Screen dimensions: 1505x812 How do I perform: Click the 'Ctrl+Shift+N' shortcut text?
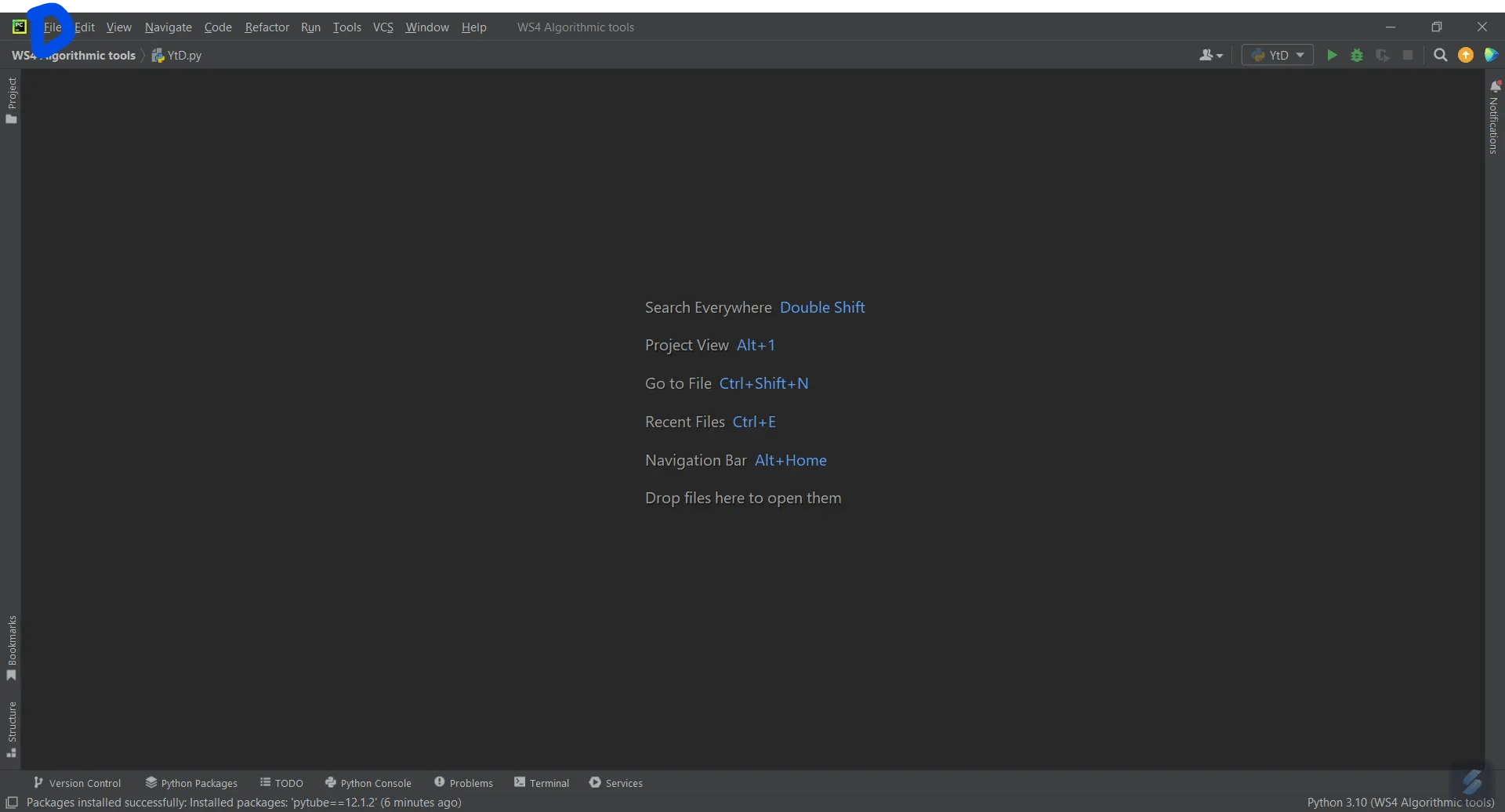[x=763, y=383]
